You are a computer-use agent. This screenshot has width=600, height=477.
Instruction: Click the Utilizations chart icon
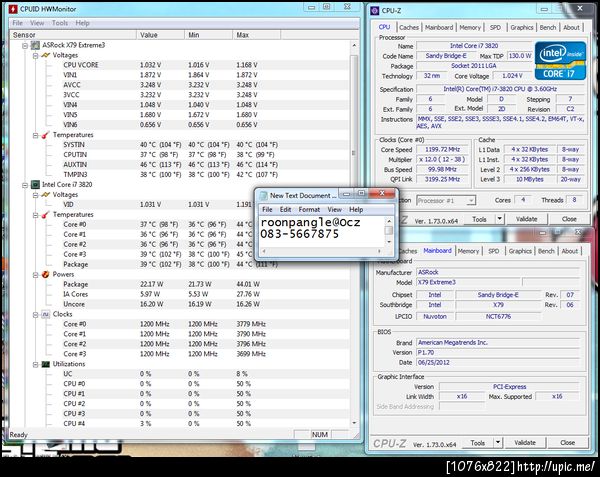pyautogui.click(x=45, y=364)
